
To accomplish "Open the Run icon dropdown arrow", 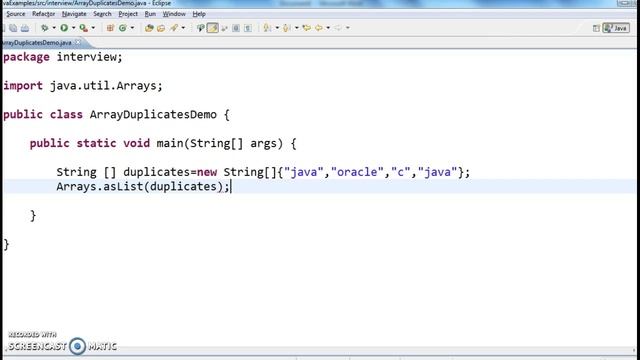I will click(73, 28).
